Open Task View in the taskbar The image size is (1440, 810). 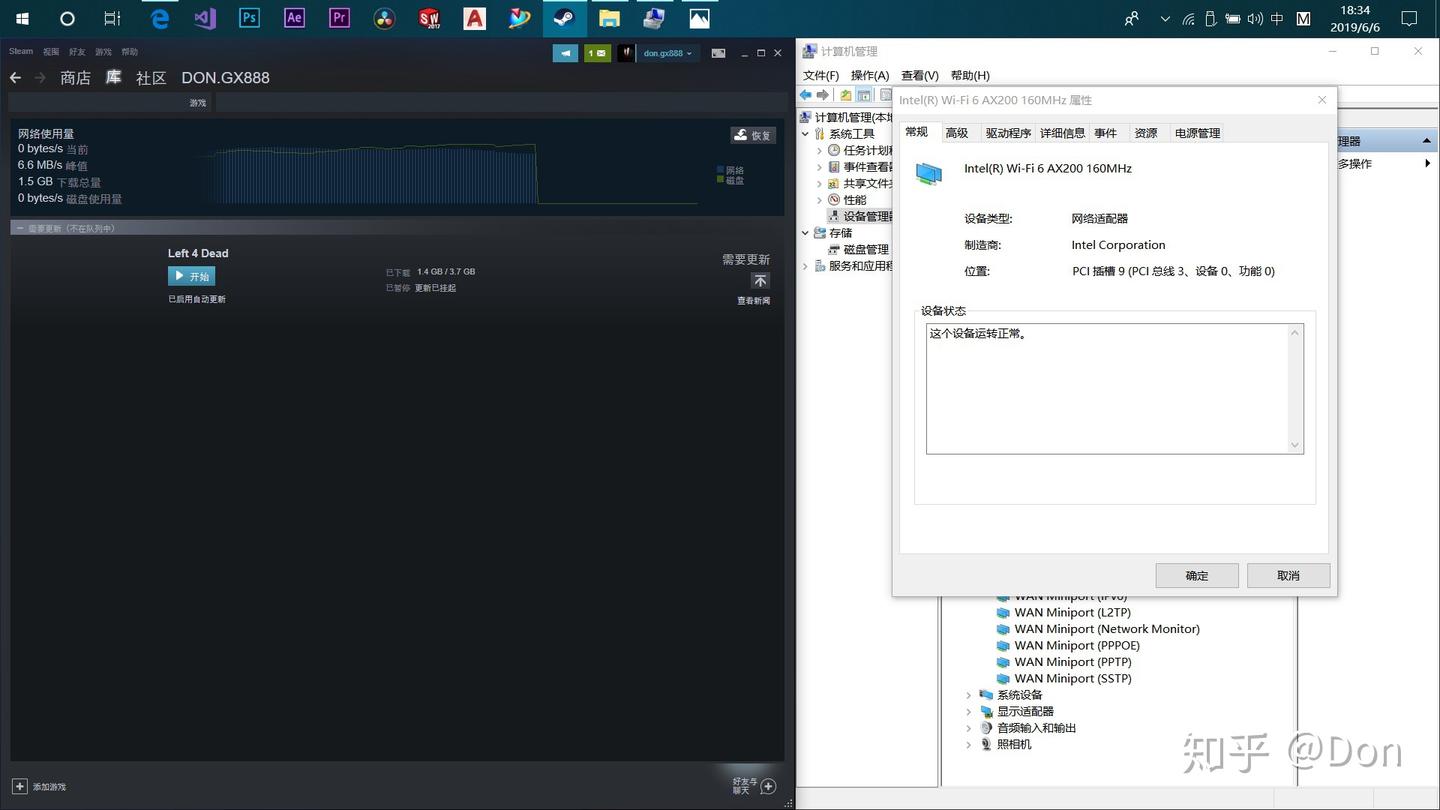[x=112, y=18]
